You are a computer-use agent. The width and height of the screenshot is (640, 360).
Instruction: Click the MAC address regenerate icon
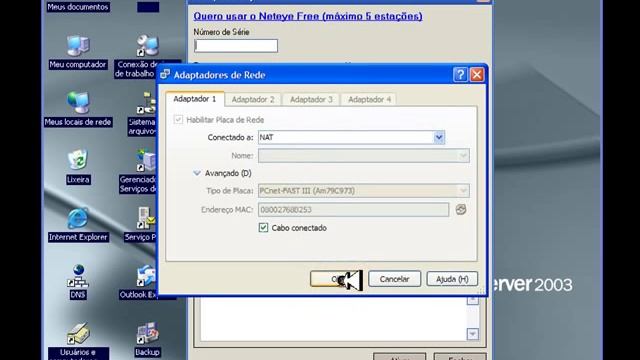461,209
